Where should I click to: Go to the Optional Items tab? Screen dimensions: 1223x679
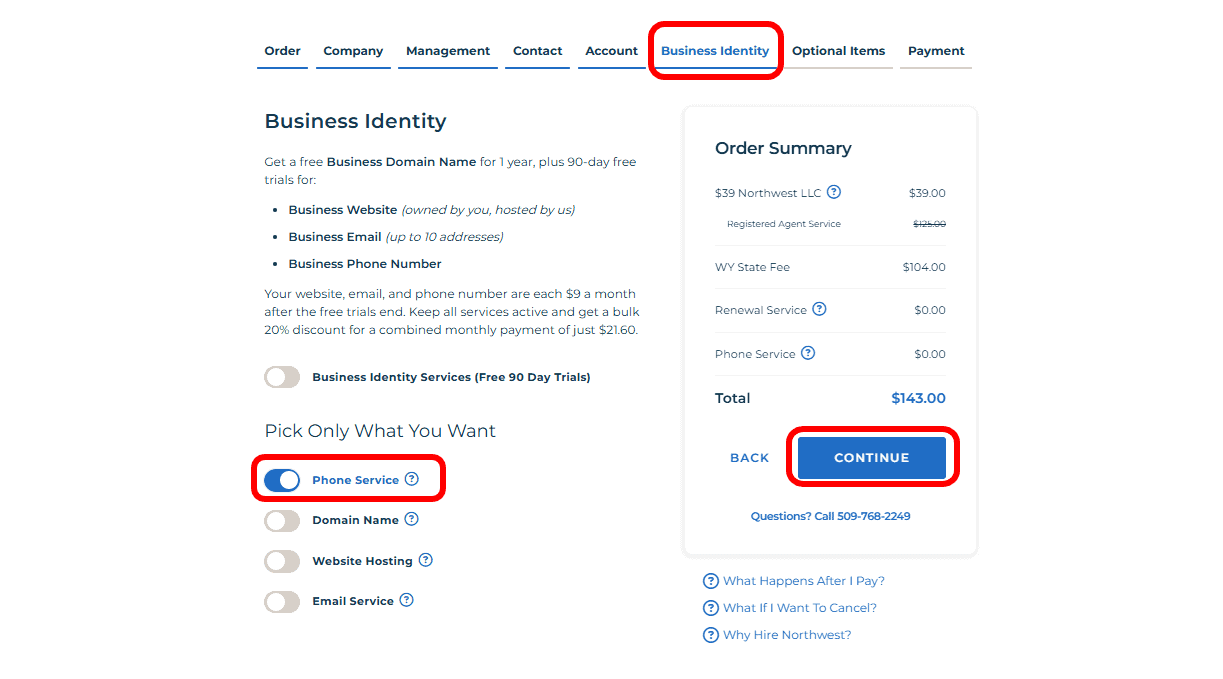(838, 51)
